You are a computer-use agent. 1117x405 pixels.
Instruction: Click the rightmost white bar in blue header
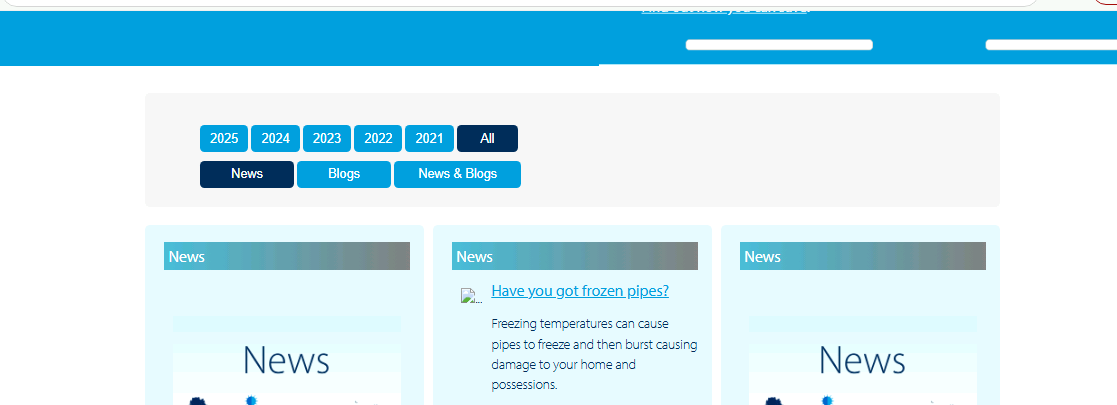click(1050, 45)
